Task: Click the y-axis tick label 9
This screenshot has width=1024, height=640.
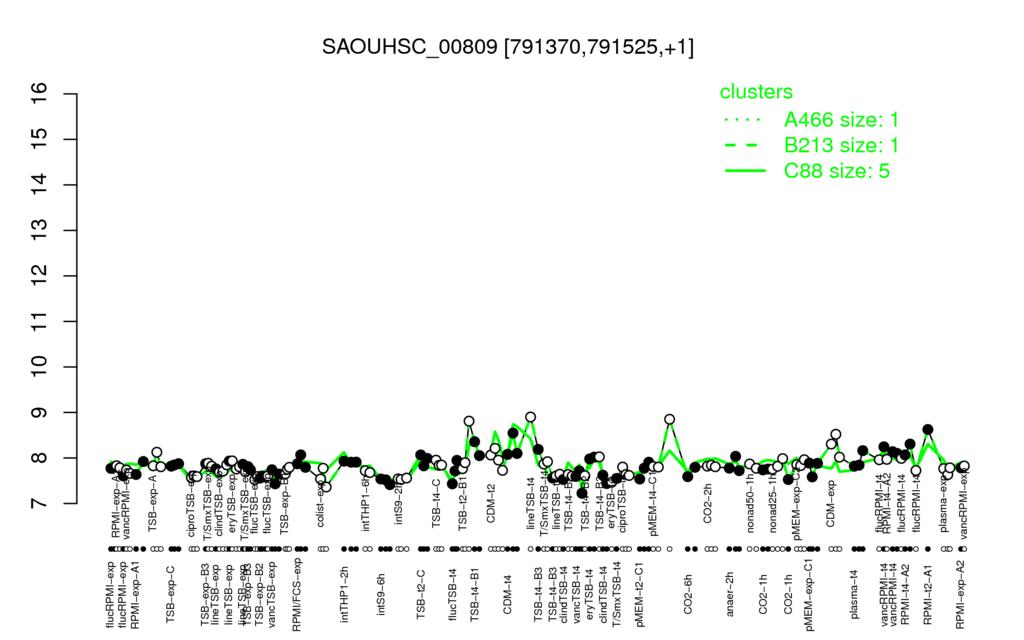Action: click(40, 413)
